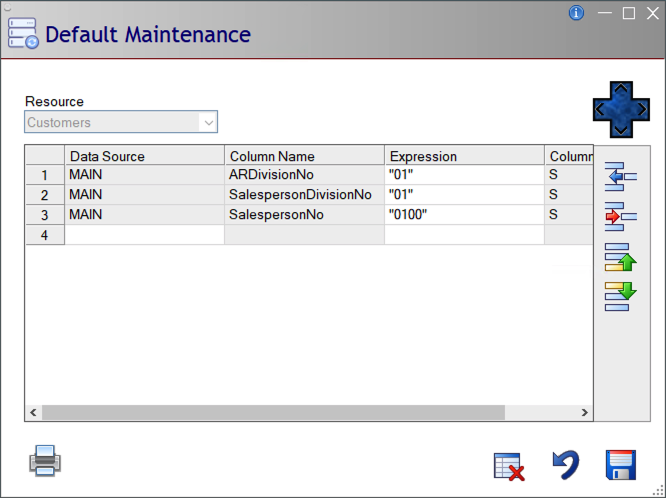Select row header number 2
Viewport: 666px width, 498px height.
pyautogui.click(x=44, y=195)
